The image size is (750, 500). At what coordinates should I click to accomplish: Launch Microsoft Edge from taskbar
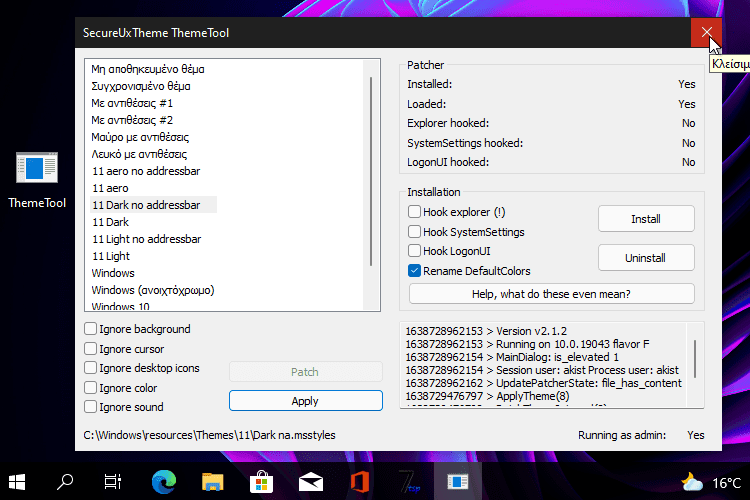pos(164,482)
